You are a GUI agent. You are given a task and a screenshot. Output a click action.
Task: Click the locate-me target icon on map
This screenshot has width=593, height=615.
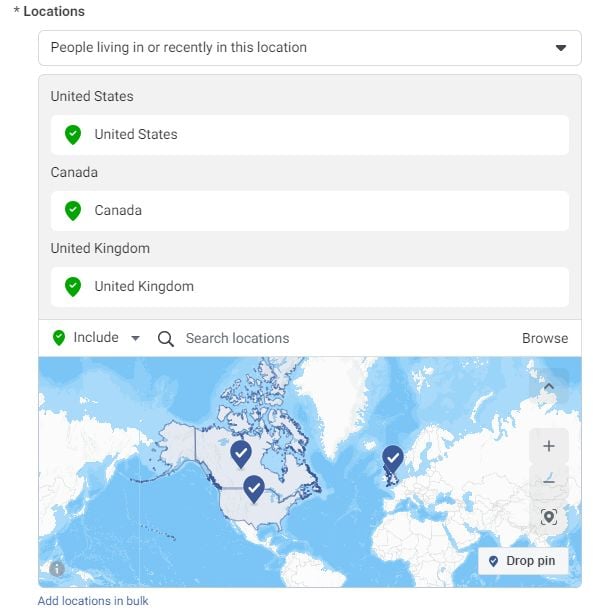549,517
